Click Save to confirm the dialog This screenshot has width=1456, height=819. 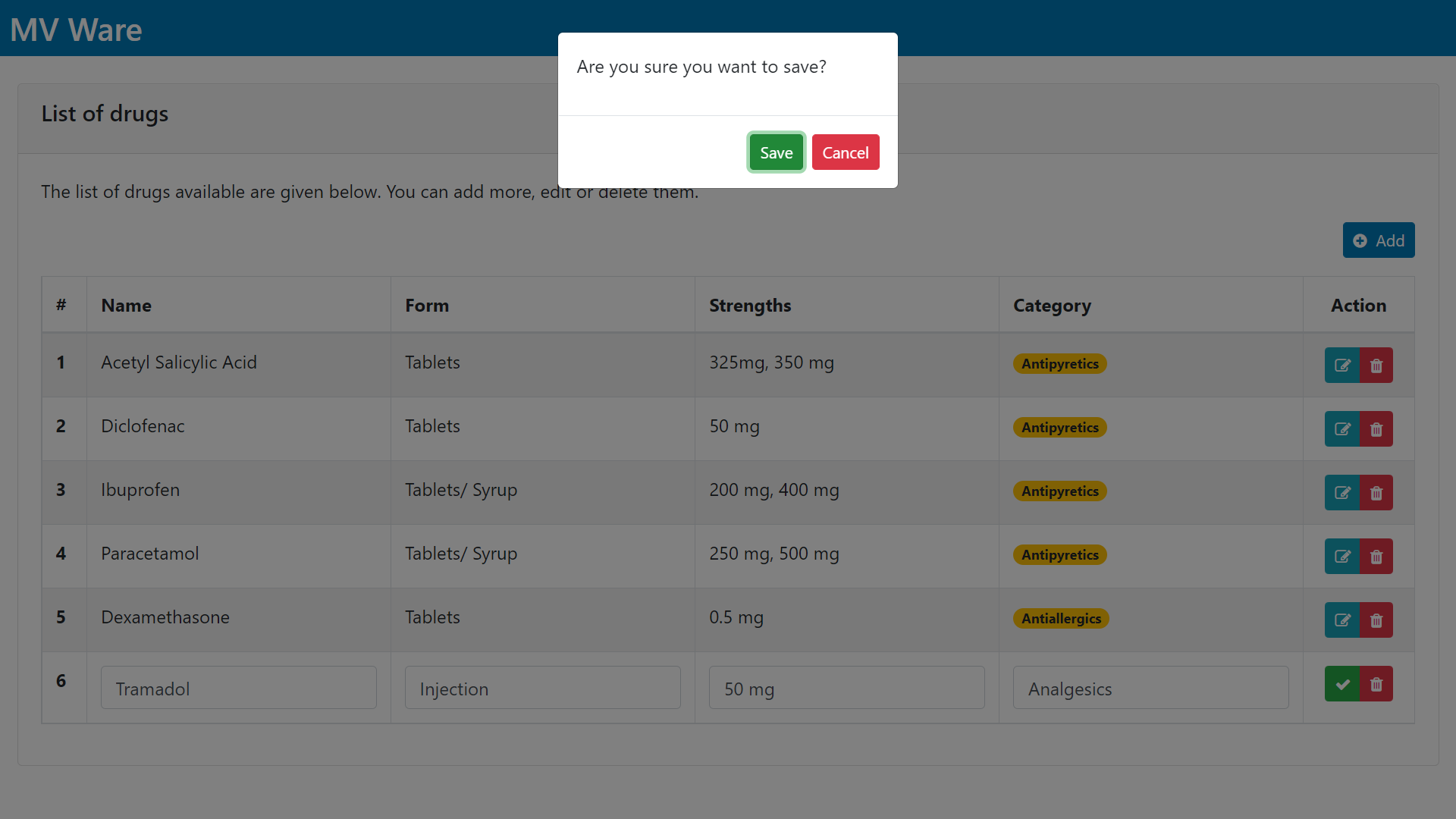tap(776, 152)
